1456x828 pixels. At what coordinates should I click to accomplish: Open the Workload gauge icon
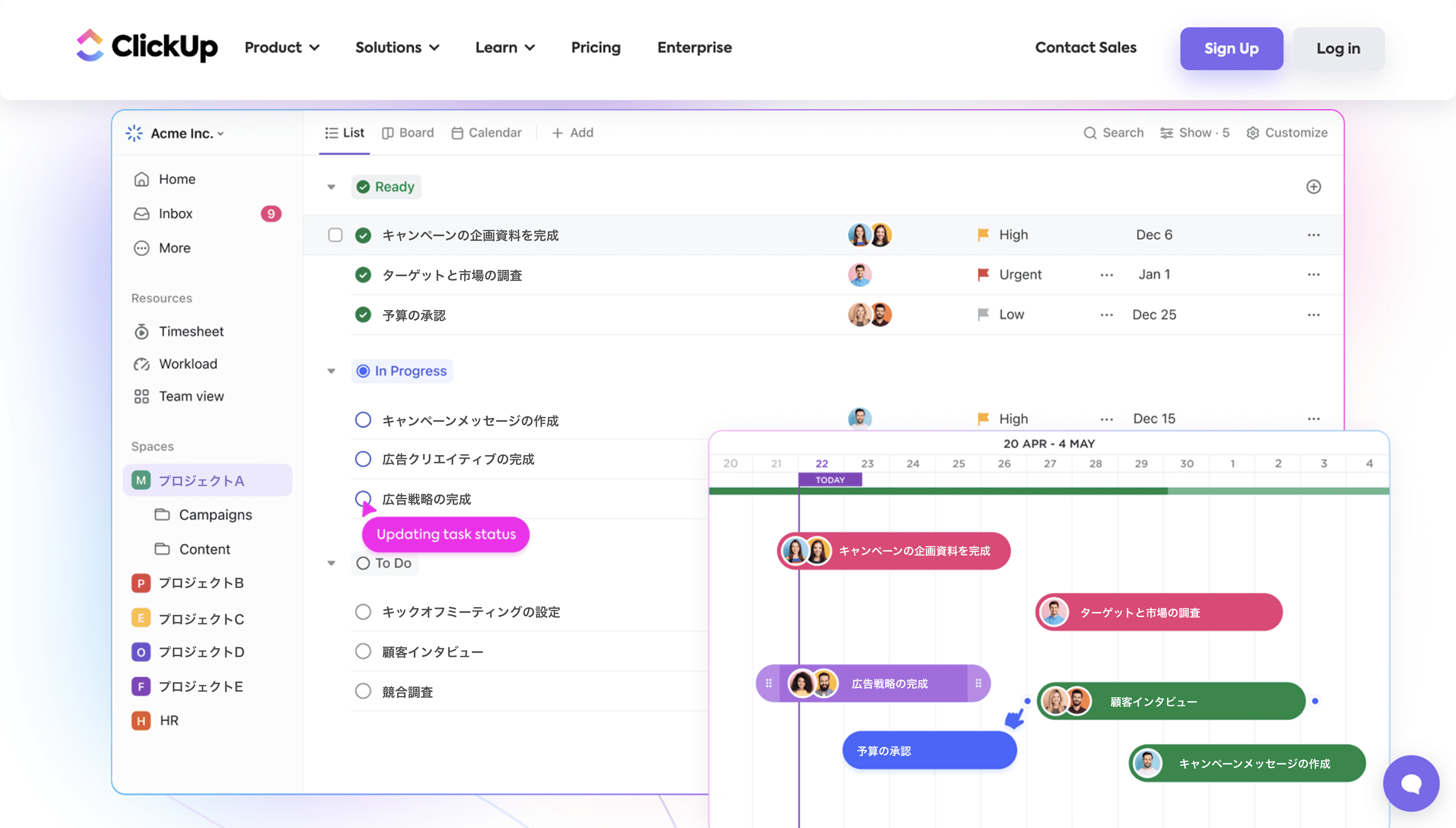tap(141, 364)
